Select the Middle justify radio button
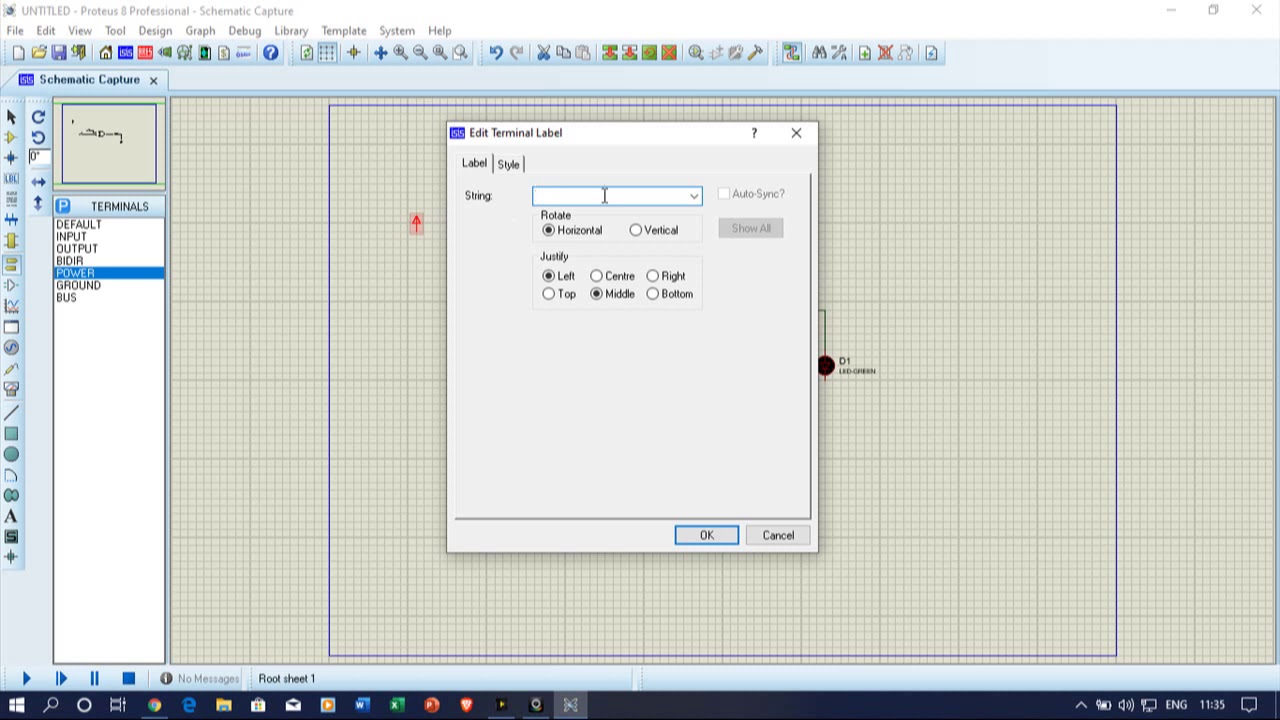 point(596,294)
